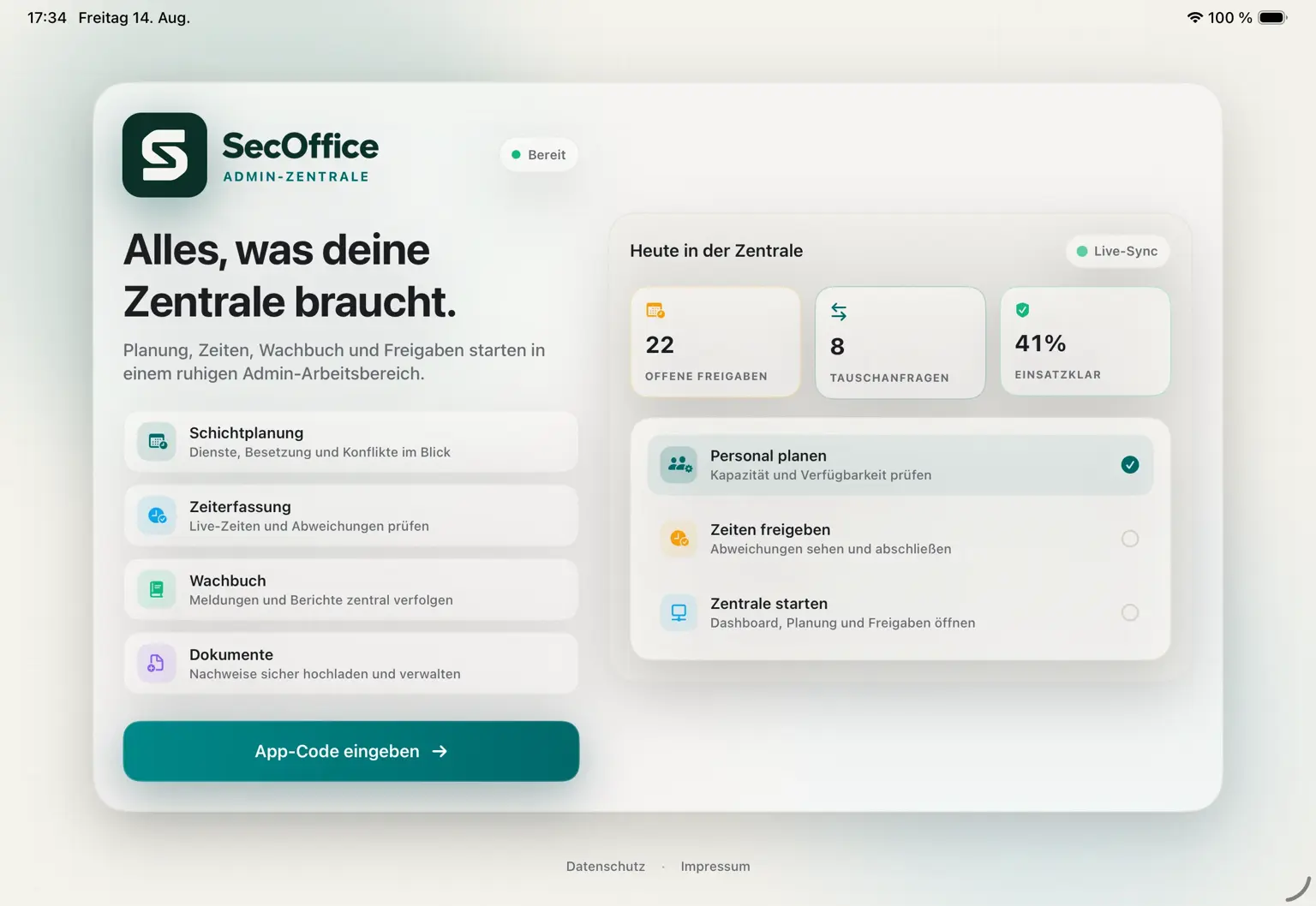Viewport: 1316px width, 906px height.
Task: Tap 'Nachweise sicher hochladen und verwalten'
Action: 325,674
